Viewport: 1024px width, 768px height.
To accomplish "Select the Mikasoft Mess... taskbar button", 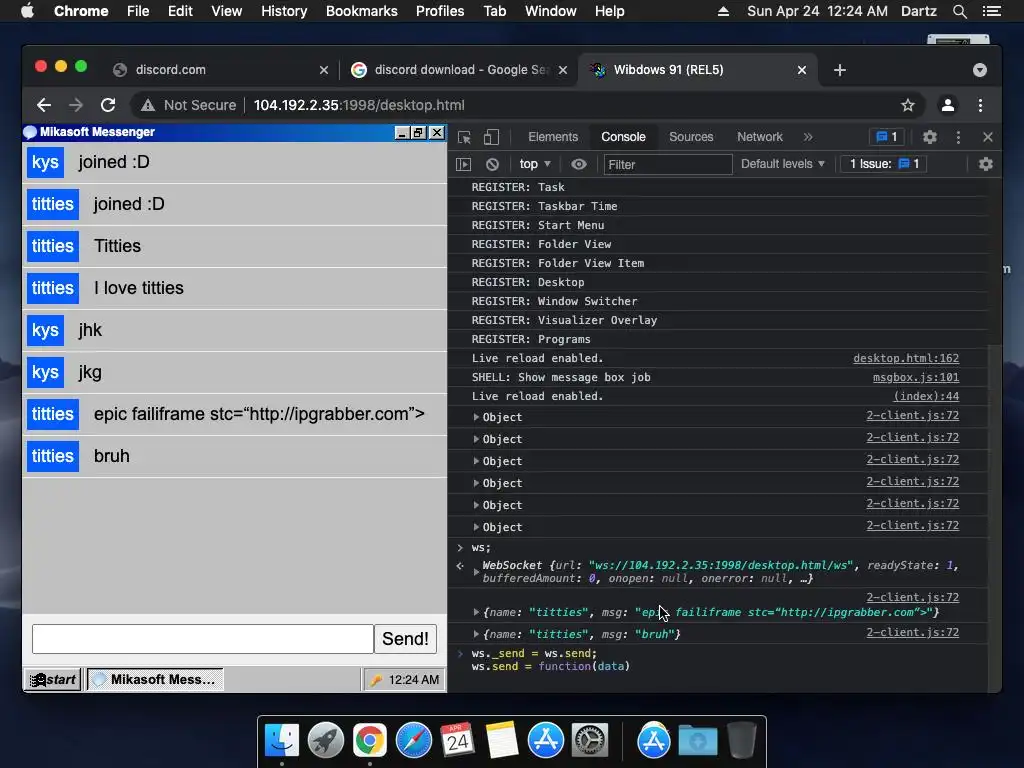I will (155, 680).
